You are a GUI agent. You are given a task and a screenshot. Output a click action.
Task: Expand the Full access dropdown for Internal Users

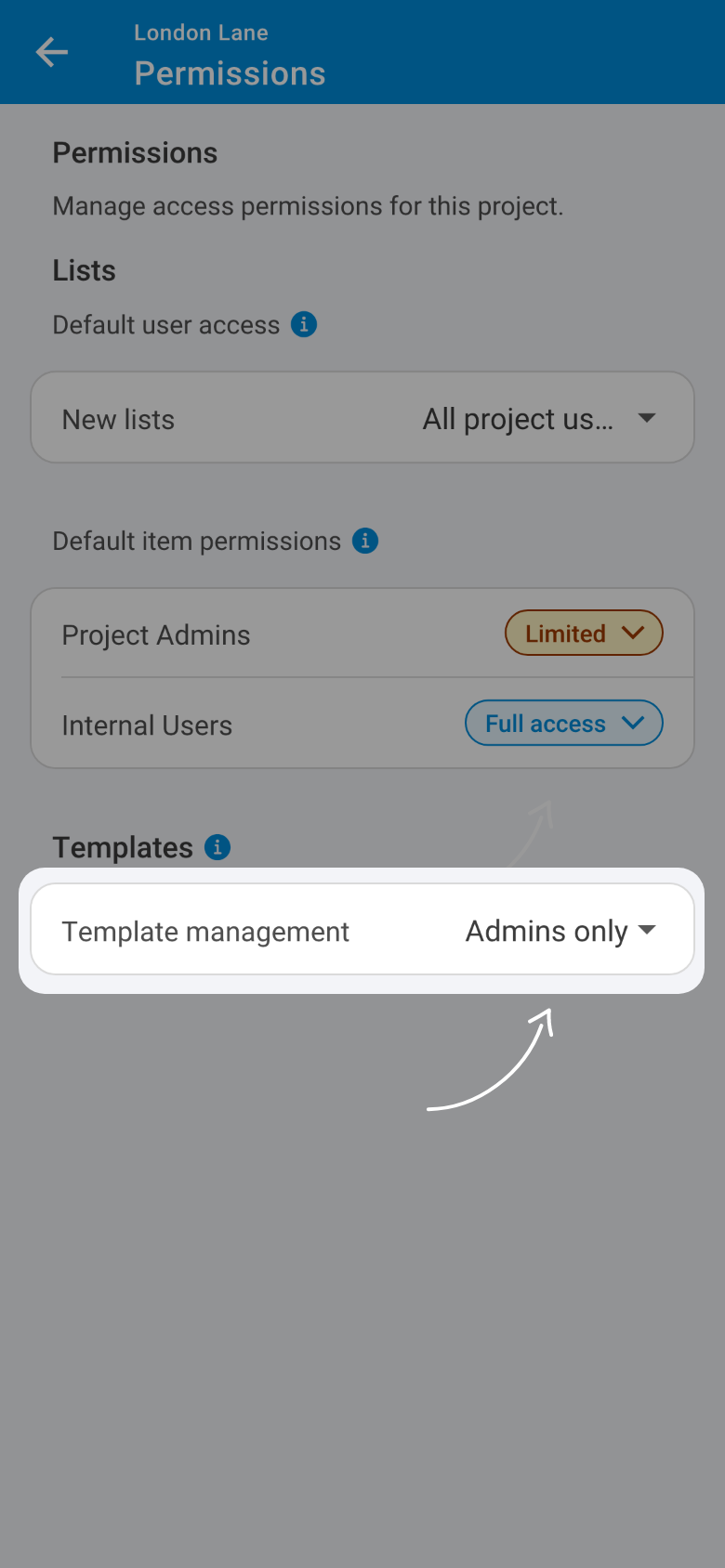click(x=563, y=724)
